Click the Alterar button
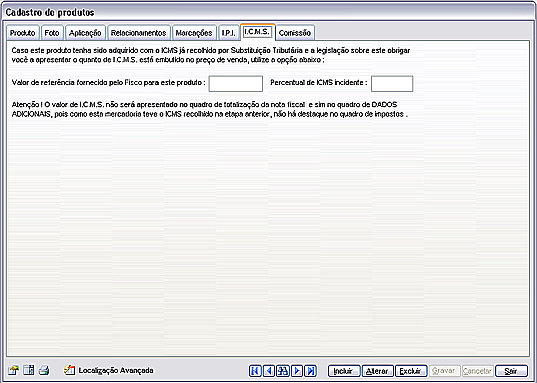The image size is (537, 383). [x=377, y=371]
